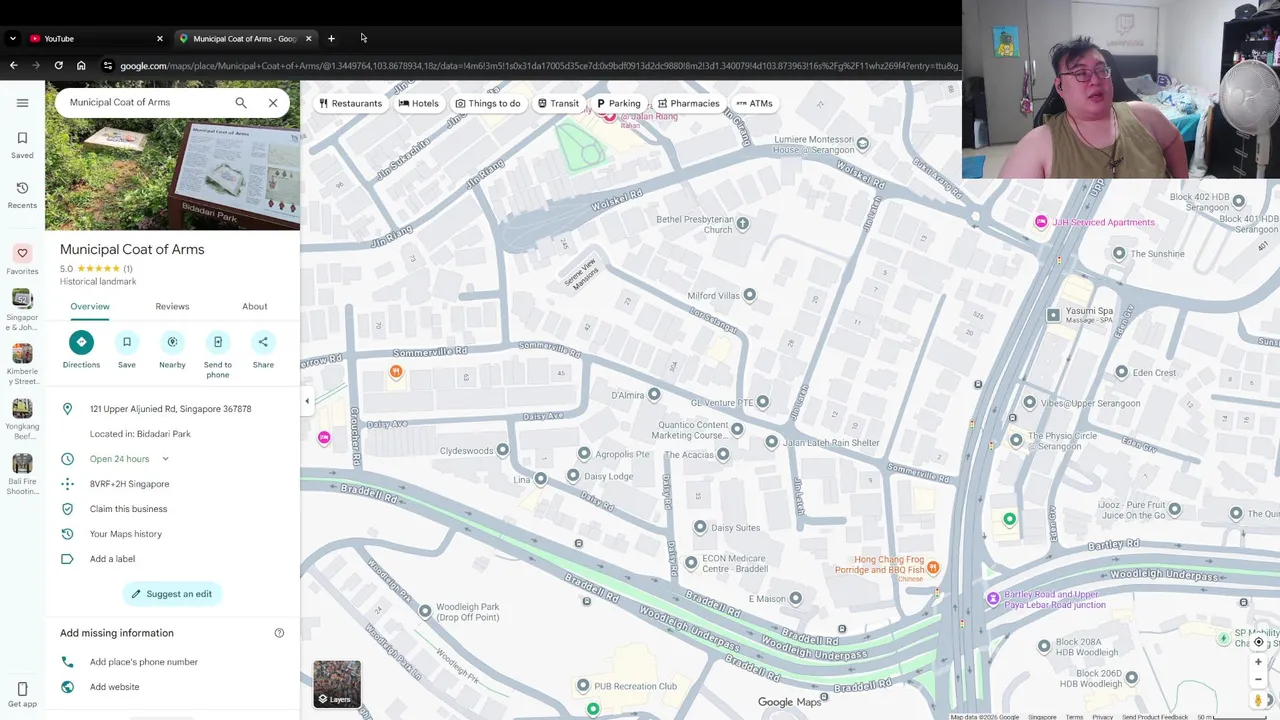Open Saved places in sidebar
Viewport: 1280px width, 720px height.
[22, 145]
